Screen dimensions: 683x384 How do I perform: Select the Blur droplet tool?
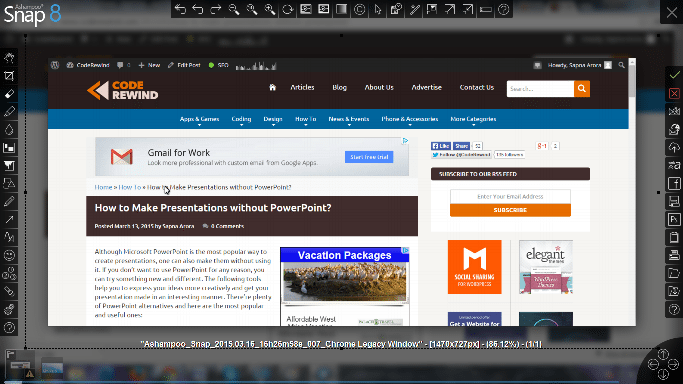pos(9,130)
